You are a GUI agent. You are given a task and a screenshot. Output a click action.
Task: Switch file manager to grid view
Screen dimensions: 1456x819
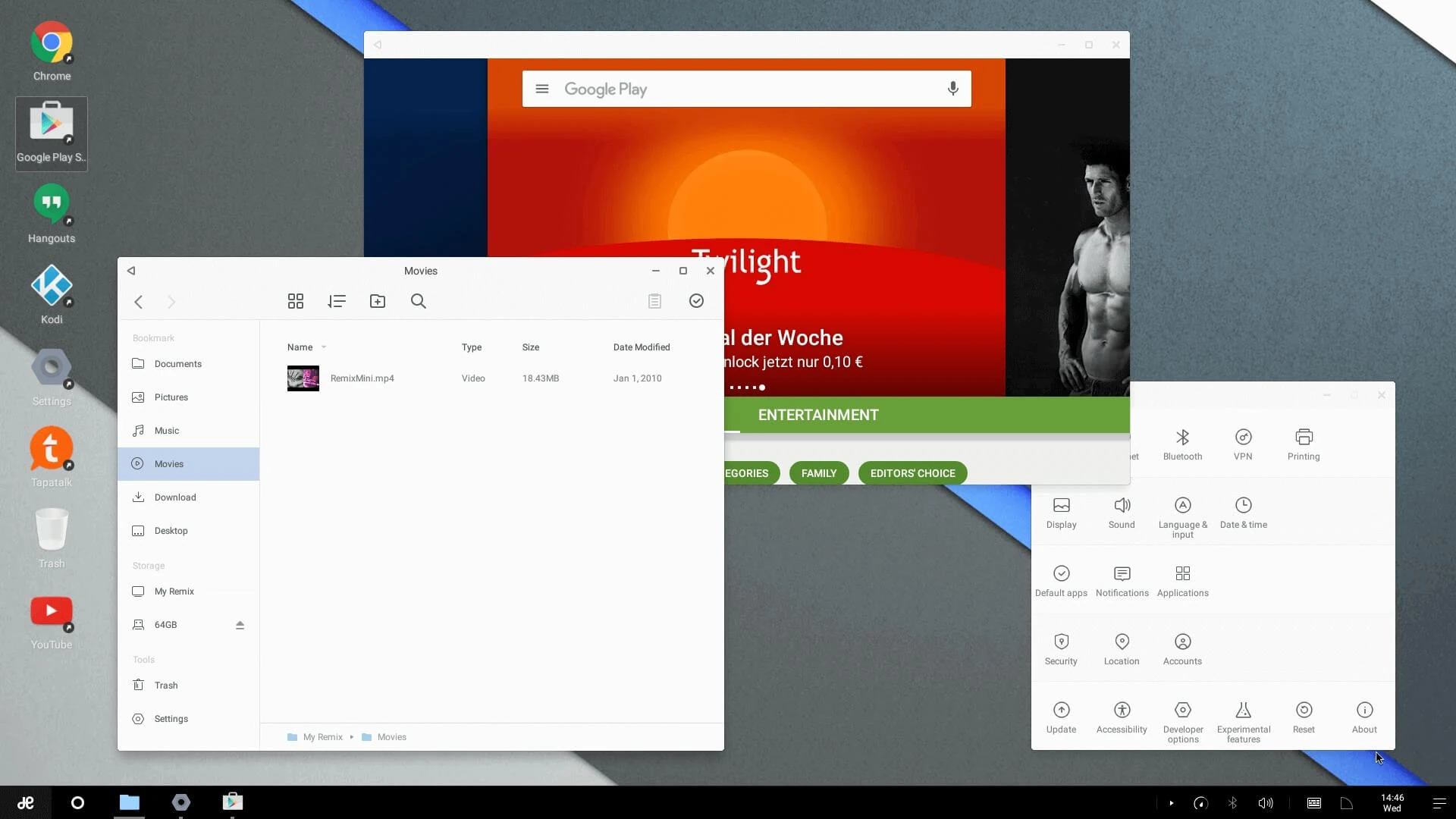296,301
